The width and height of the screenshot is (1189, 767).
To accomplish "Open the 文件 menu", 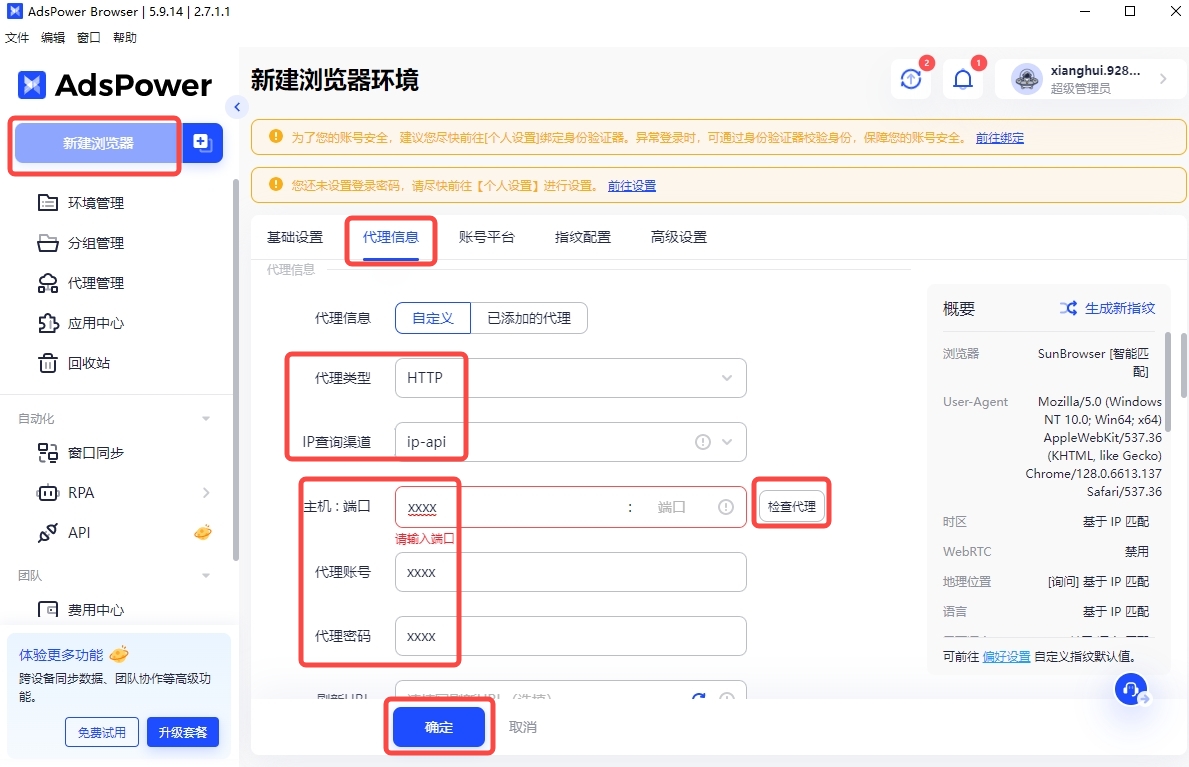I will [x=17, y=37].
